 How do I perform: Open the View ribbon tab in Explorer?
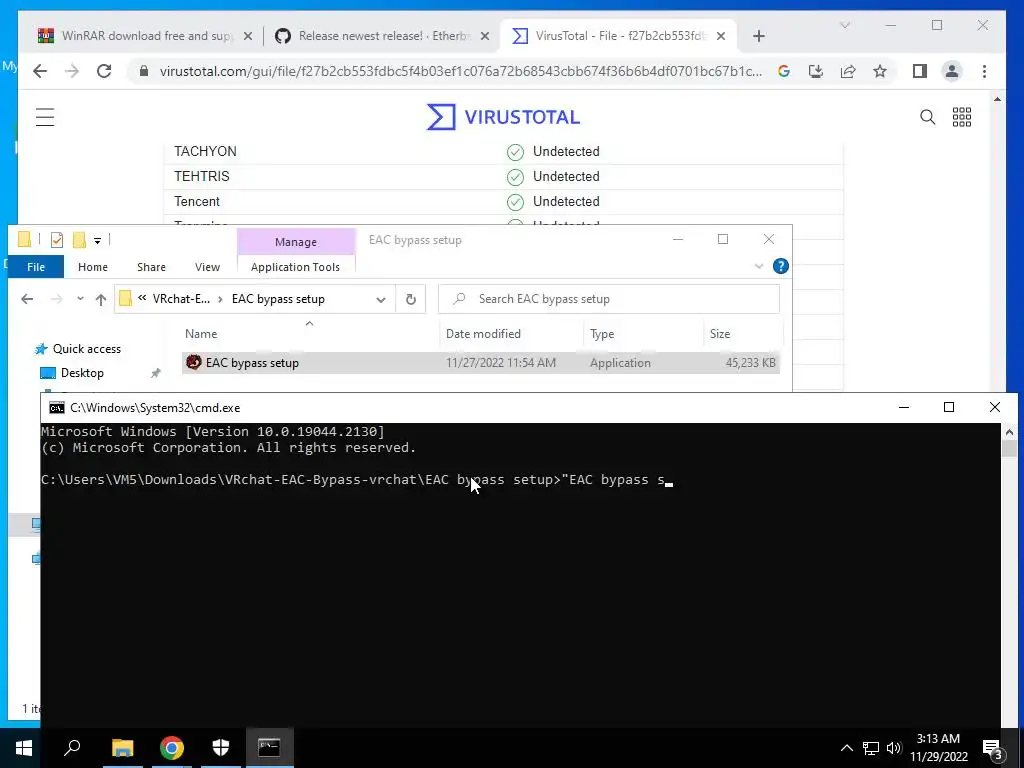coord(207,266)
